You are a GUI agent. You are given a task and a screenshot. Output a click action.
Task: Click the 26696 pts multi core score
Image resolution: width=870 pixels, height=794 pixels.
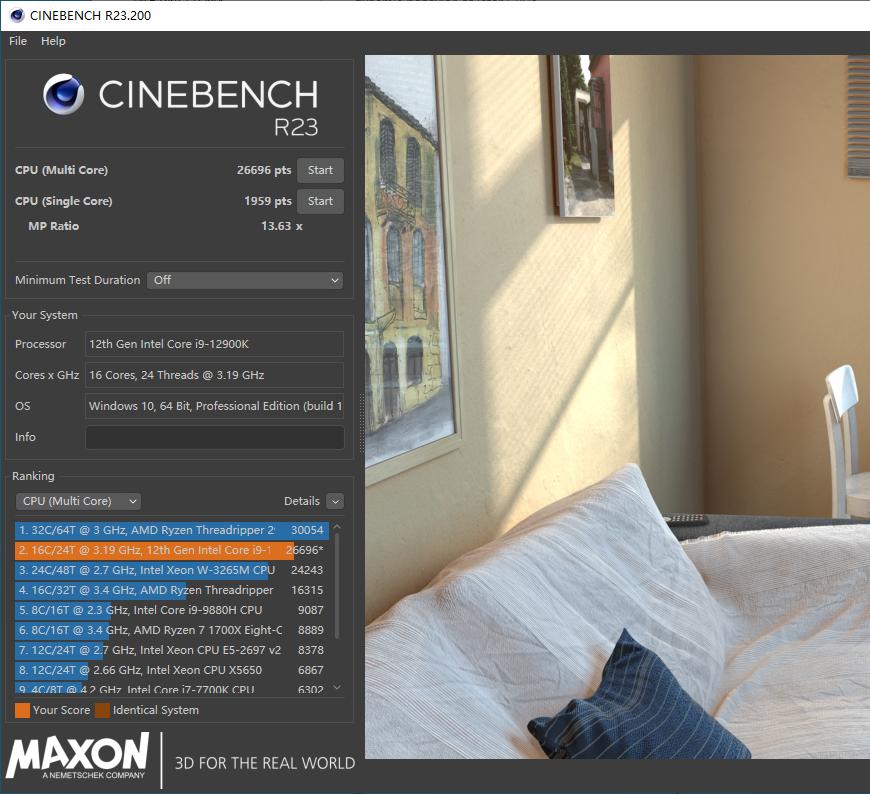tap(264, 170)
